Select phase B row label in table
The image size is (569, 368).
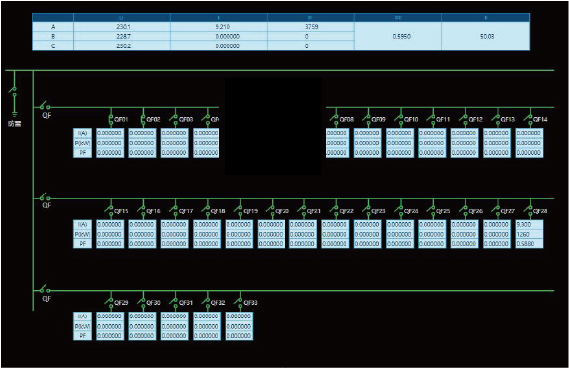point(53,36)
